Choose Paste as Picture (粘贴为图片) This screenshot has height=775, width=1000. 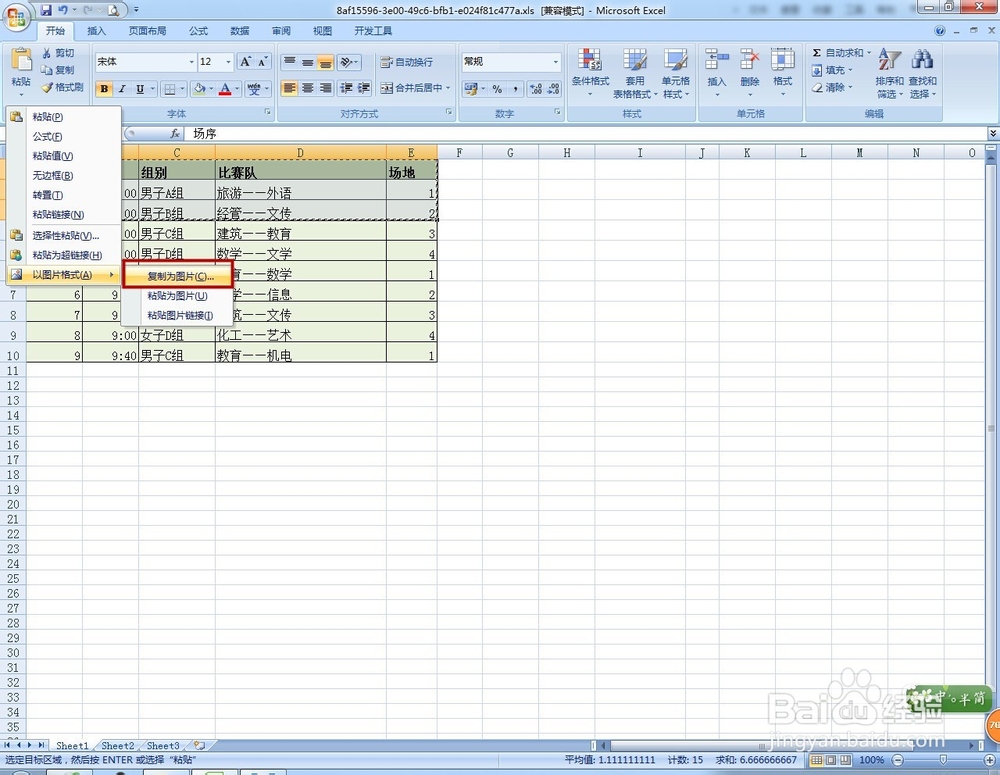click(177, 296)
